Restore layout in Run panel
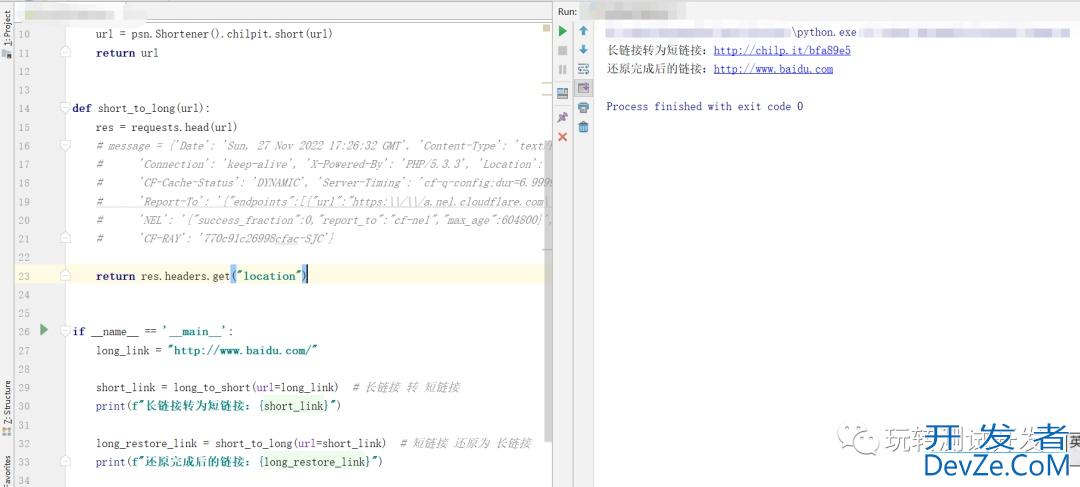1080x487 pixels. pyautogui.click(x=563, y=93)
